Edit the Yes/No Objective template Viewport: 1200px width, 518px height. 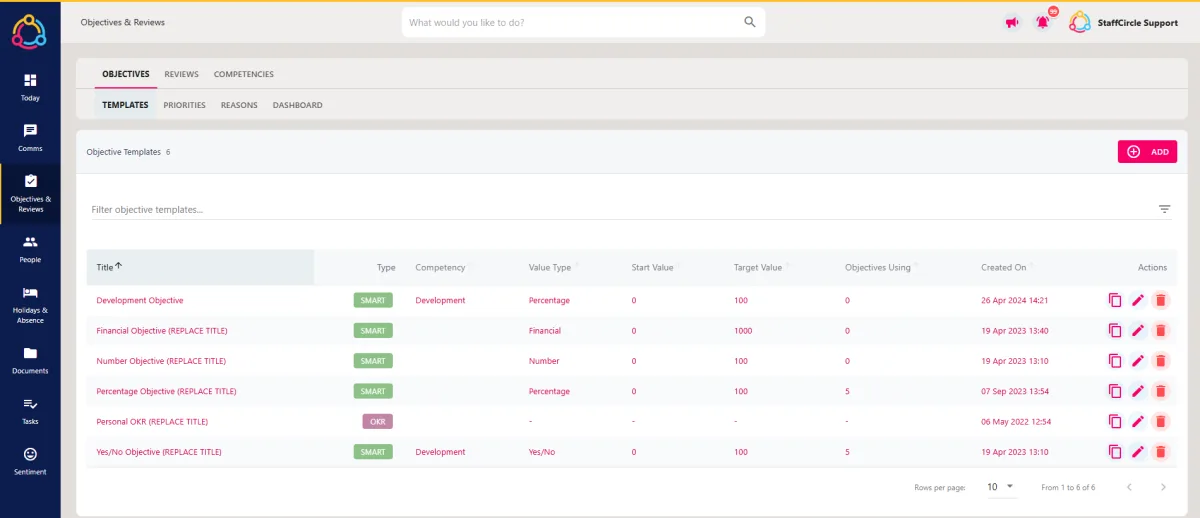point(1138,452)
